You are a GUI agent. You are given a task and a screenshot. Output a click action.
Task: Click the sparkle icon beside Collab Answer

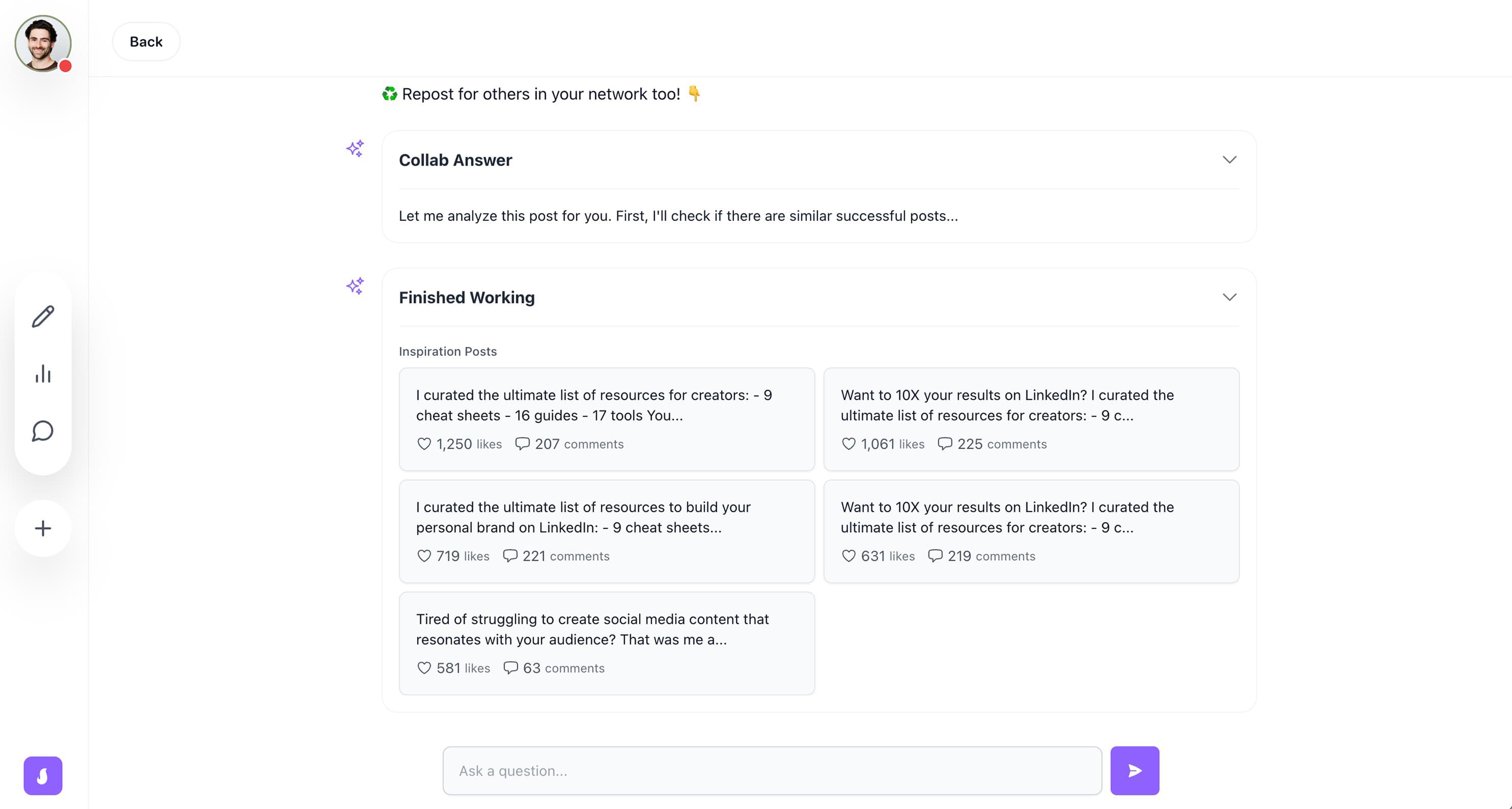click(x=355, y=148)
